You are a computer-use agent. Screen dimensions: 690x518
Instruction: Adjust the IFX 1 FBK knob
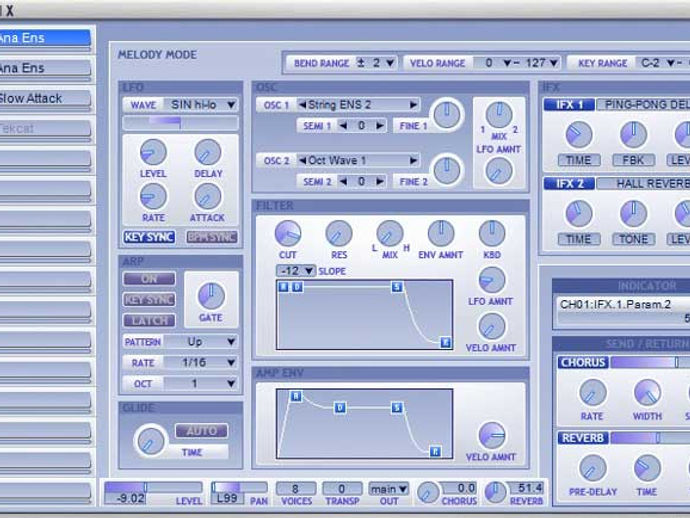(633, 135)
